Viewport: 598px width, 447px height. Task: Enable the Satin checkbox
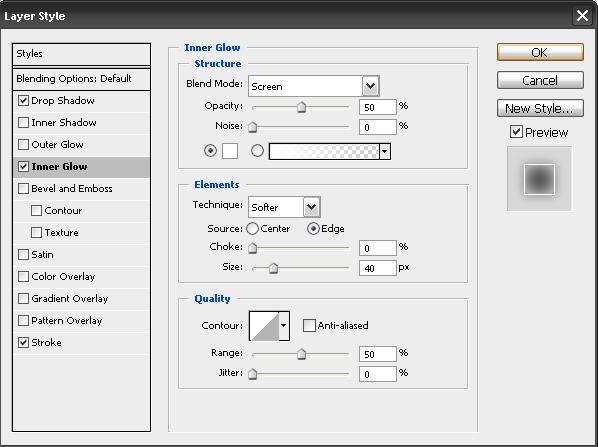[23, 254]
